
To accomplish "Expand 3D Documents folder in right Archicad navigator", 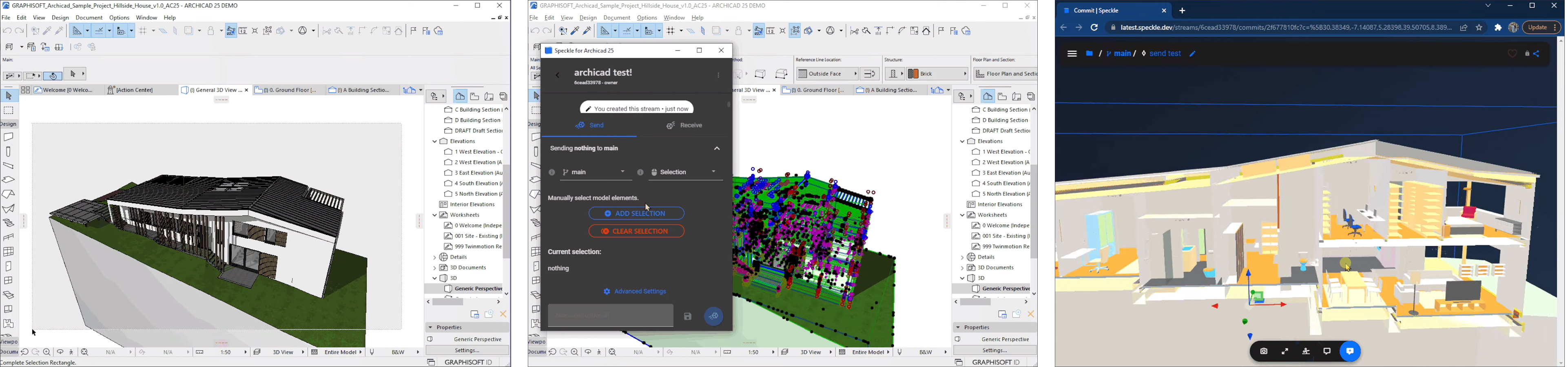I will 962,268.
